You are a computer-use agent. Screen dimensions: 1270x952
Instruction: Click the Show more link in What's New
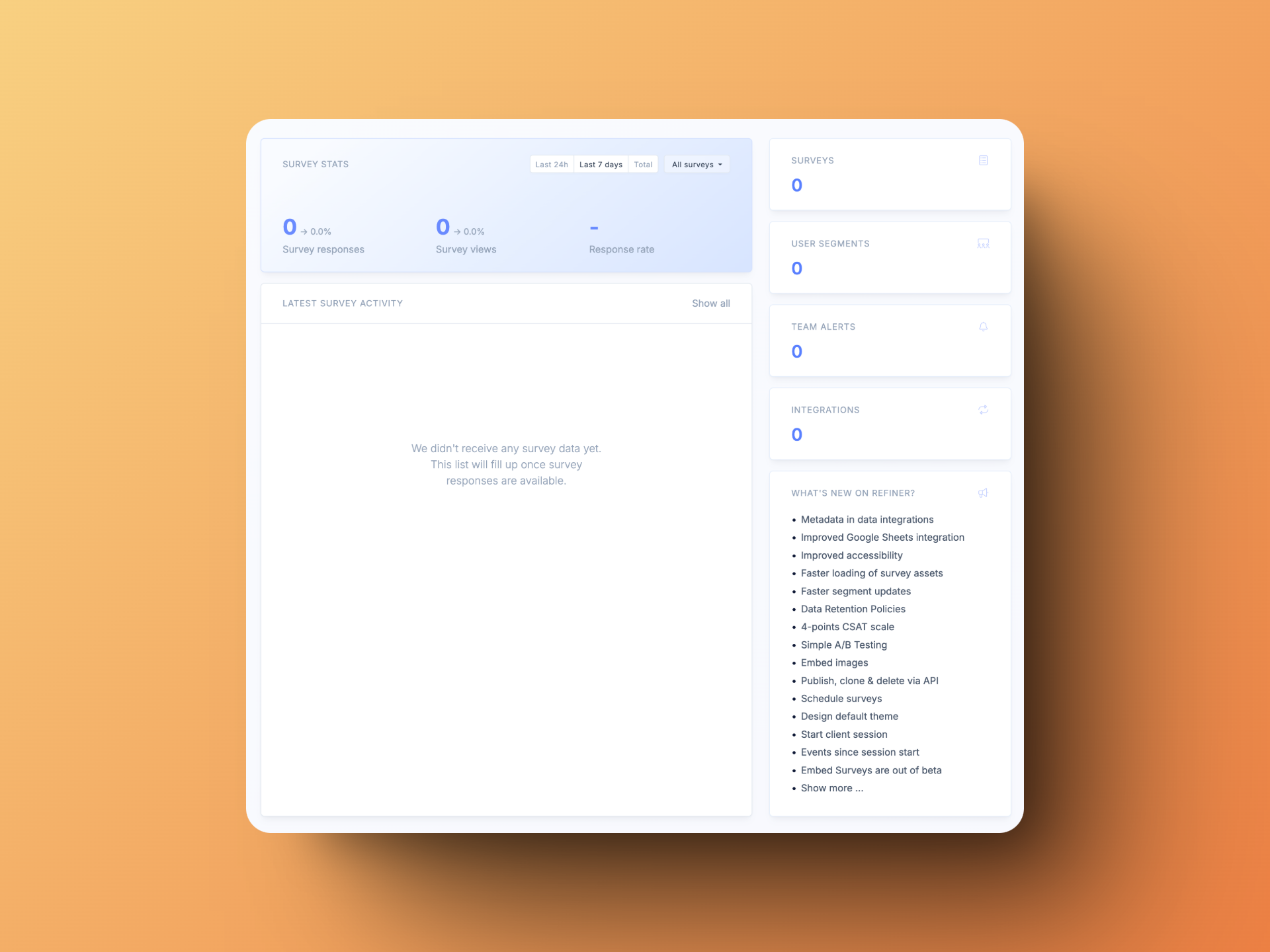832,787
